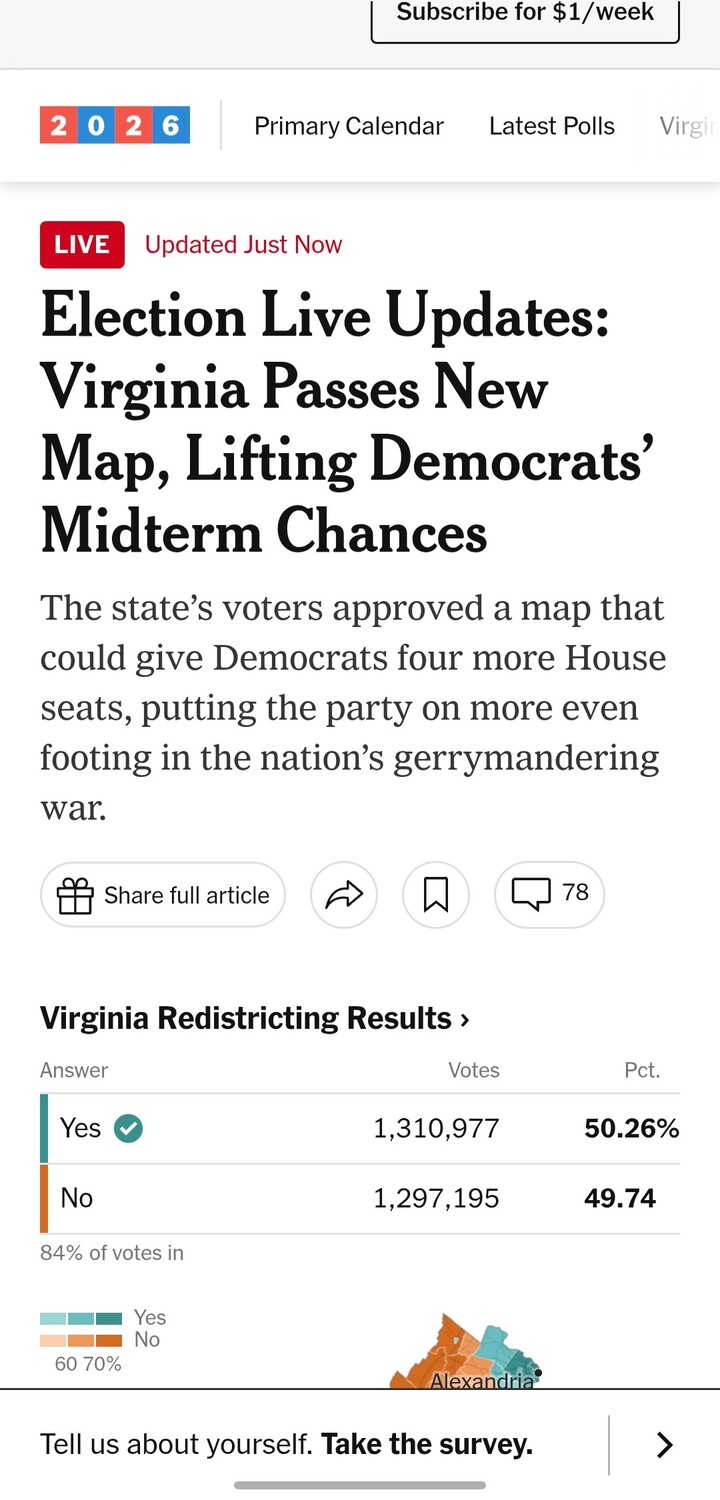720x1500 pixels.
Task: Select the partially visible Virginia tab
Action: click(x=688, y=126)
